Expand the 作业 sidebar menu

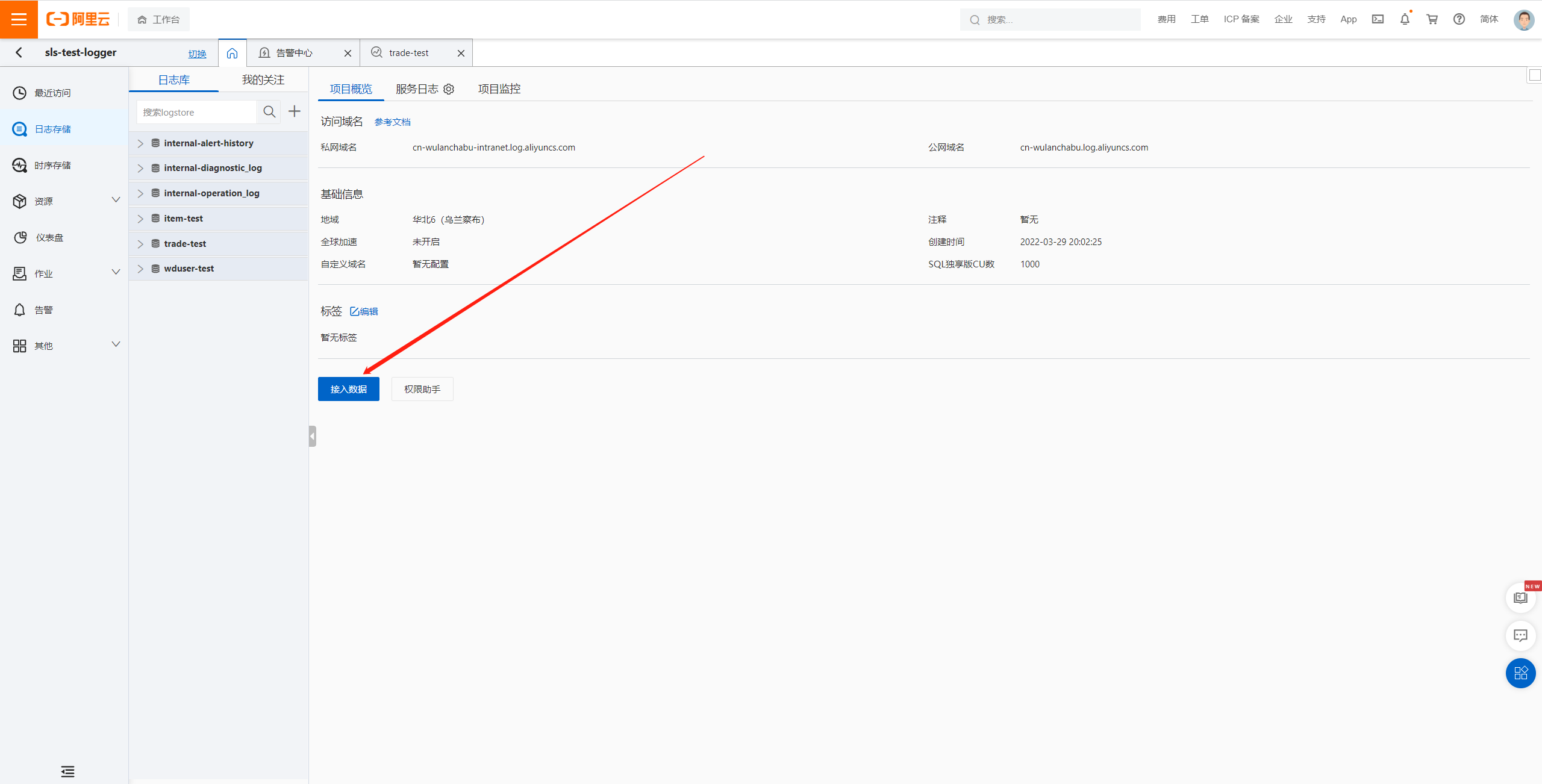pyautogui.click(x=116, y=272)
